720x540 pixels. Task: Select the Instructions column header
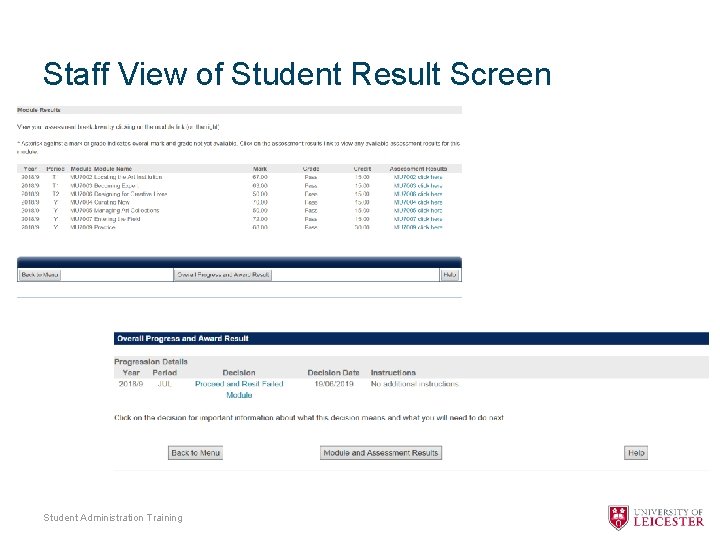pyautogui.click(x=393, y=373)
